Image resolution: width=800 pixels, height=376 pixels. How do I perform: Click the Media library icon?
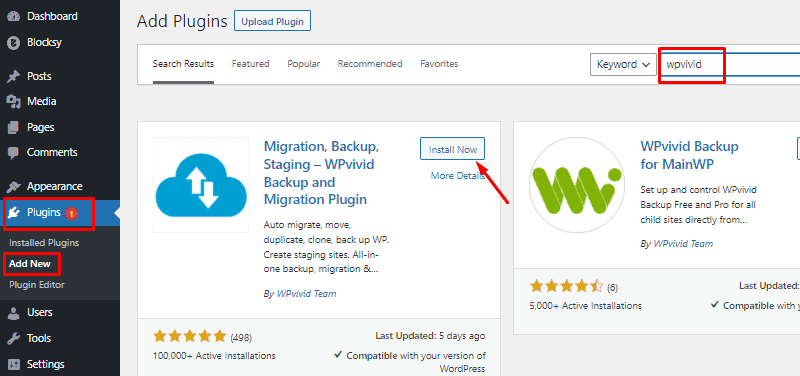(13, 102)
